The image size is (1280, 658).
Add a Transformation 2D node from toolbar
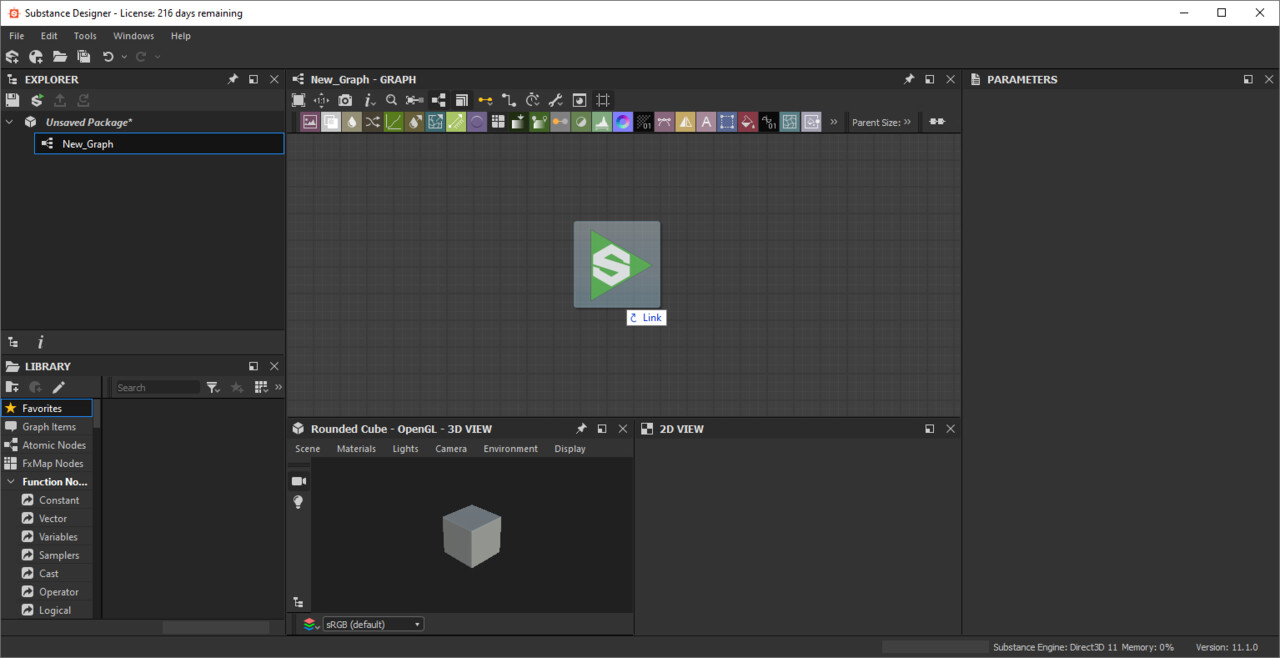point(727,122)
